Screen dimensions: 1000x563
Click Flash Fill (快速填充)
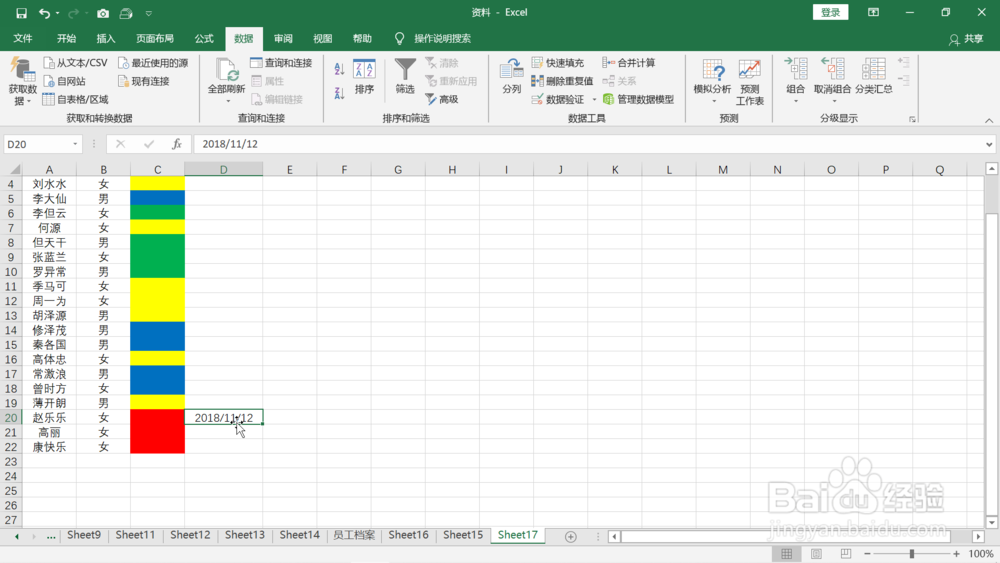pos(557,62)
